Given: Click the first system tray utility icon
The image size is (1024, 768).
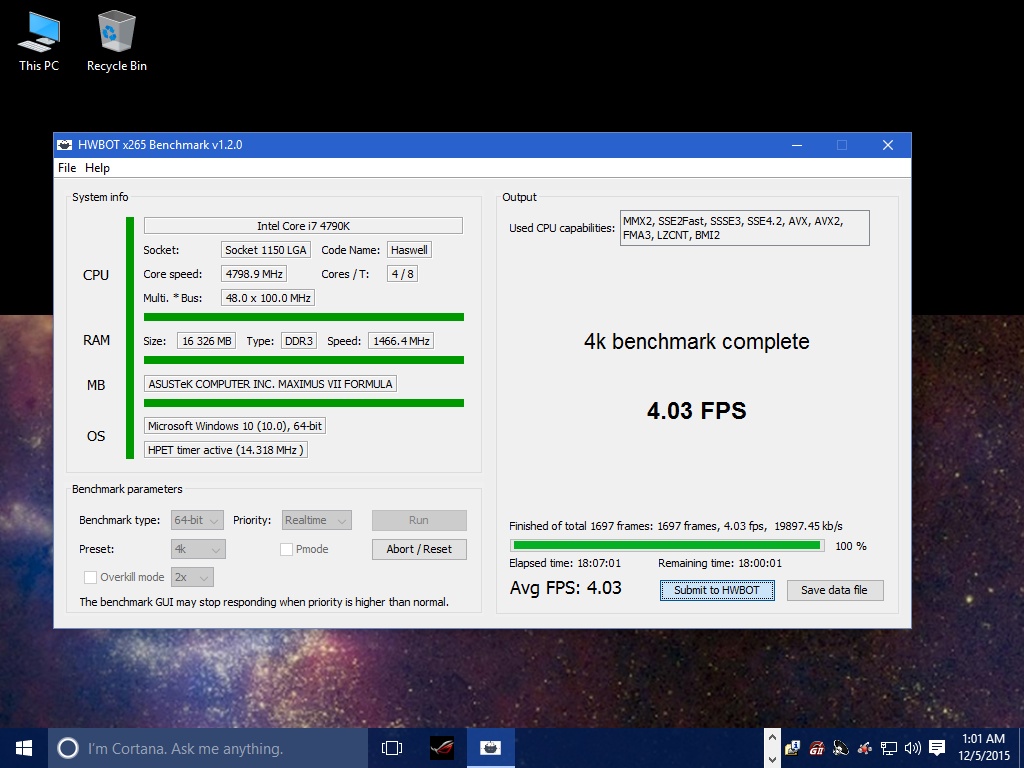Looking at the screenshot, I should 793,748.
